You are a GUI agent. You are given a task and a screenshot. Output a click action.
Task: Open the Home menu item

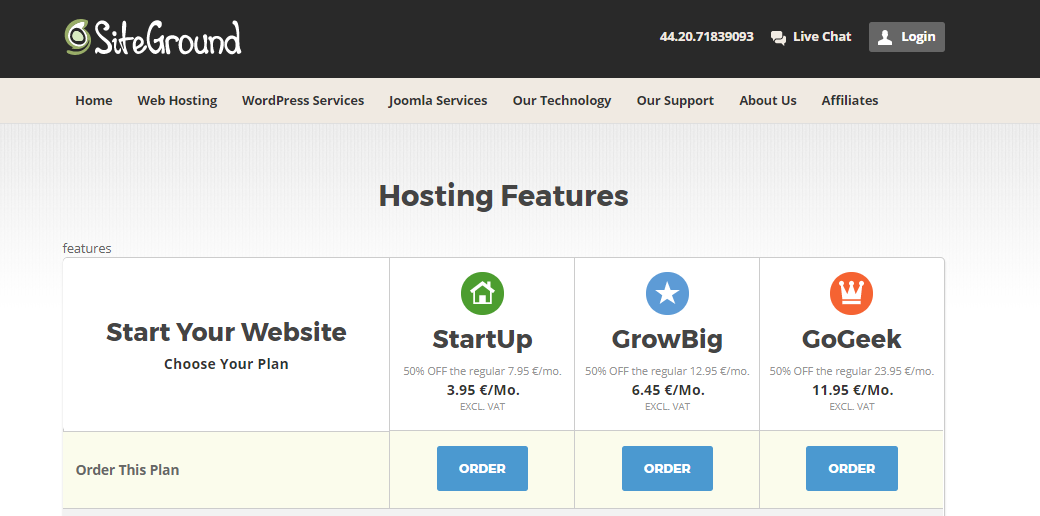(x=94, y=100)
